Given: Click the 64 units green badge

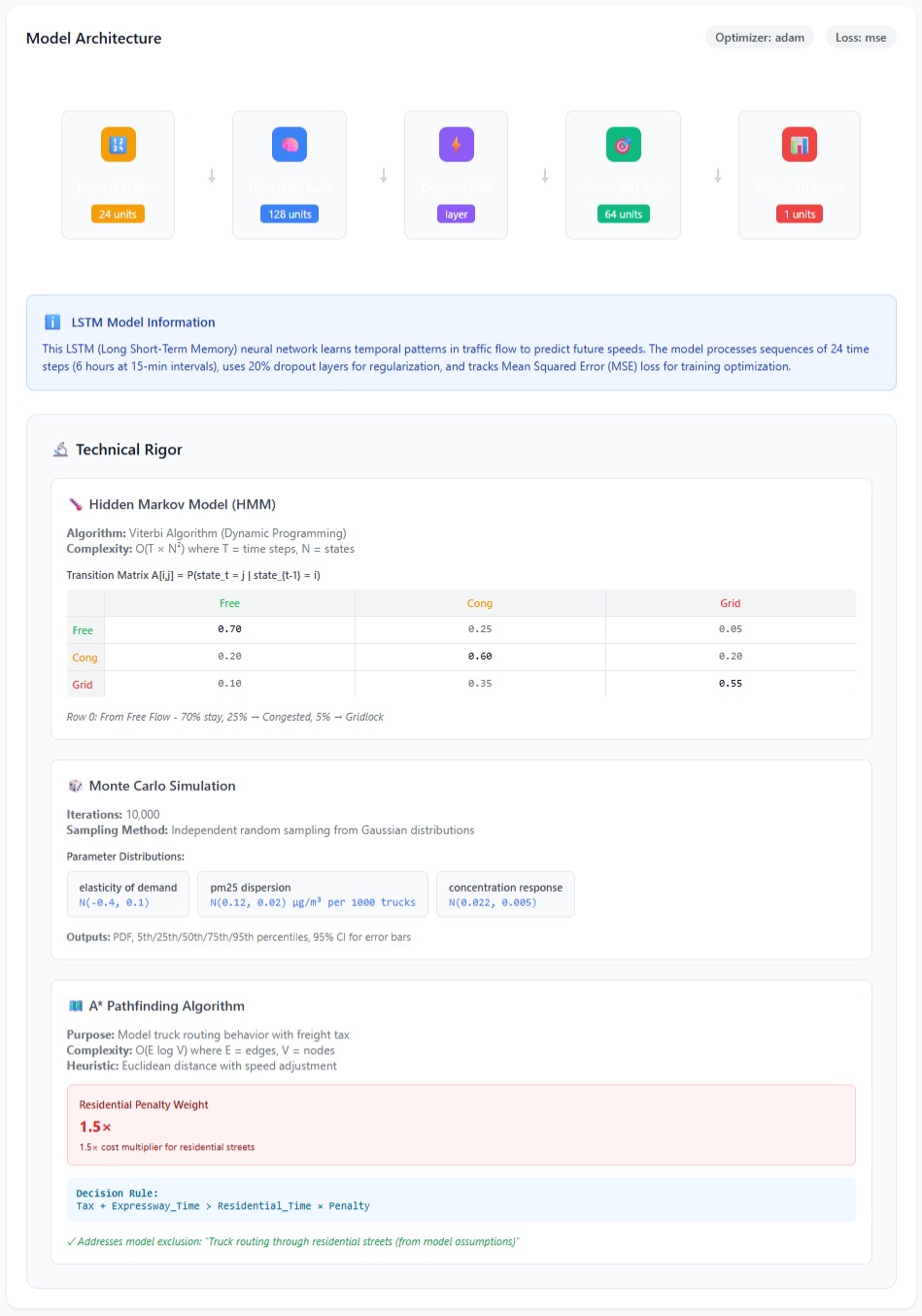Looking at the screenshot, I should click(x=623, y=215).
